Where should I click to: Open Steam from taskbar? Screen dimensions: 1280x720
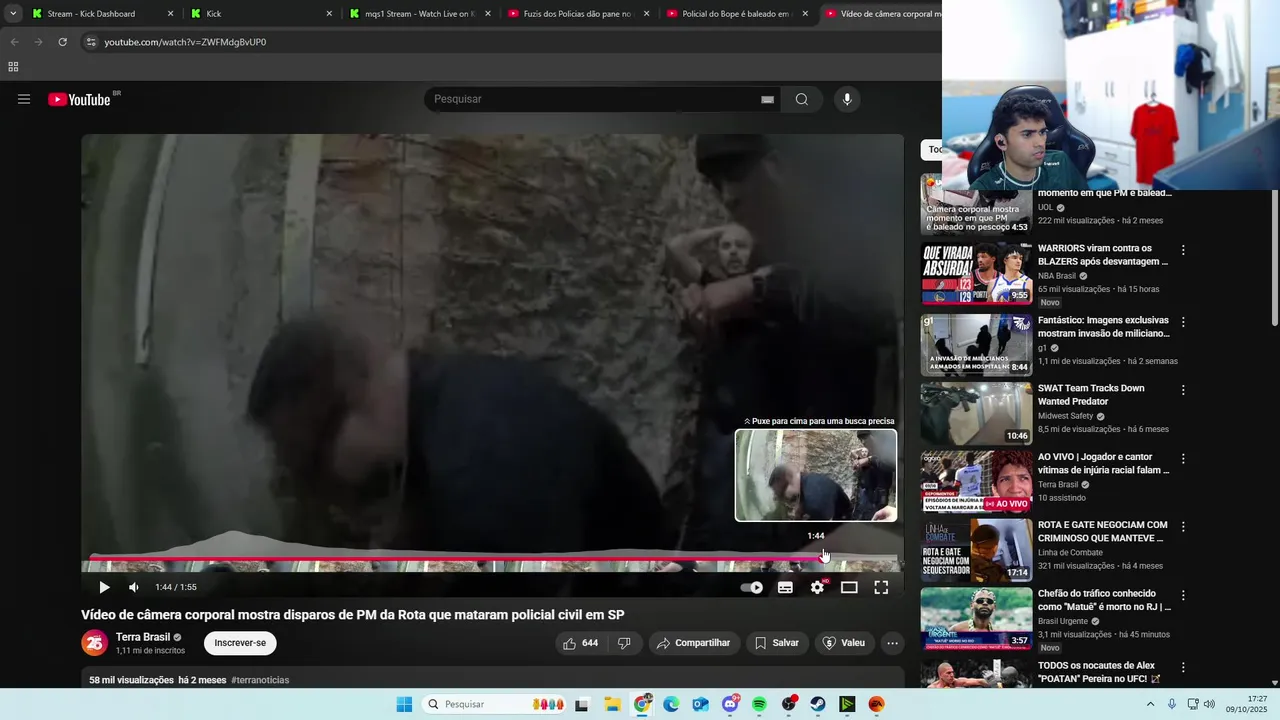coord(818,704)
